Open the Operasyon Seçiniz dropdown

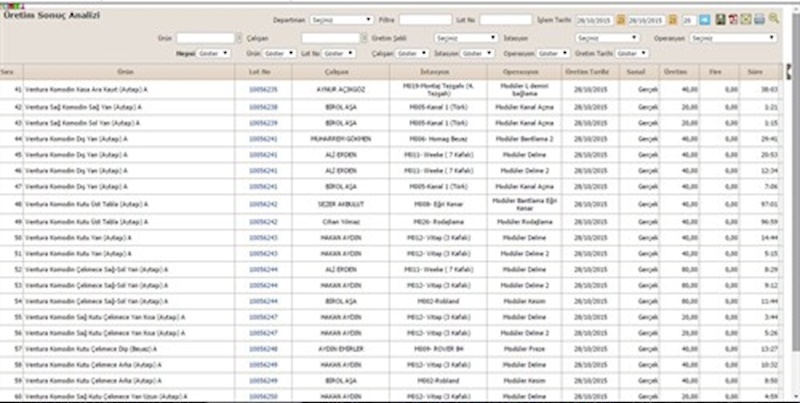733,38
